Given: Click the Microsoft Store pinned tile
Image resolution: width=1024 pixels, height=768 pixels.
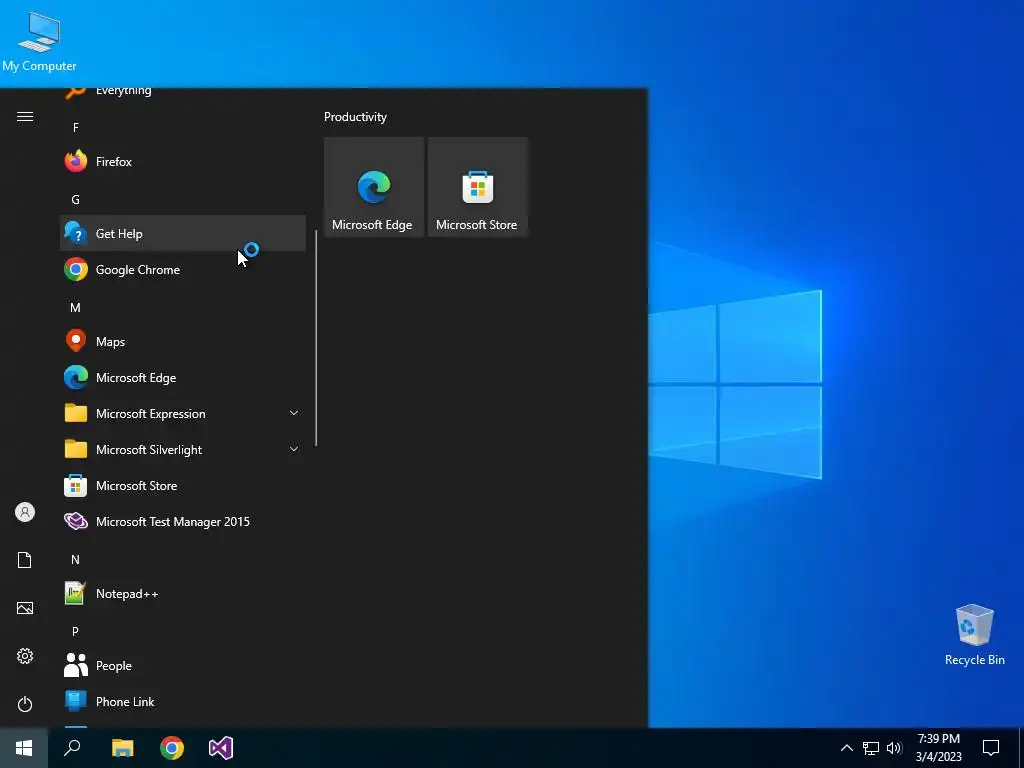Looking at the screenshot, I should click(x=477, y=187).
